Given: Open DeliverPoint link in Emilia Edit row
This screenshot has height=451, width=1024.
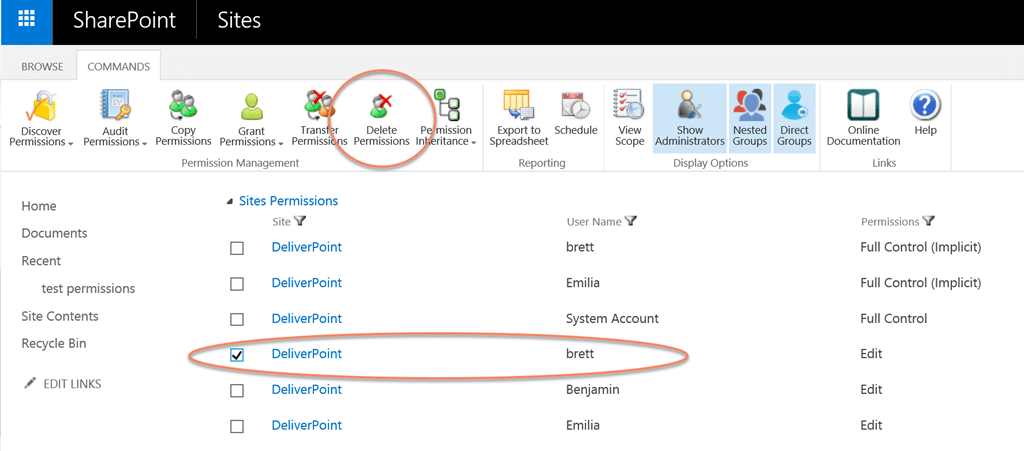Looking at the screenshot, I should tap(307, 426).
